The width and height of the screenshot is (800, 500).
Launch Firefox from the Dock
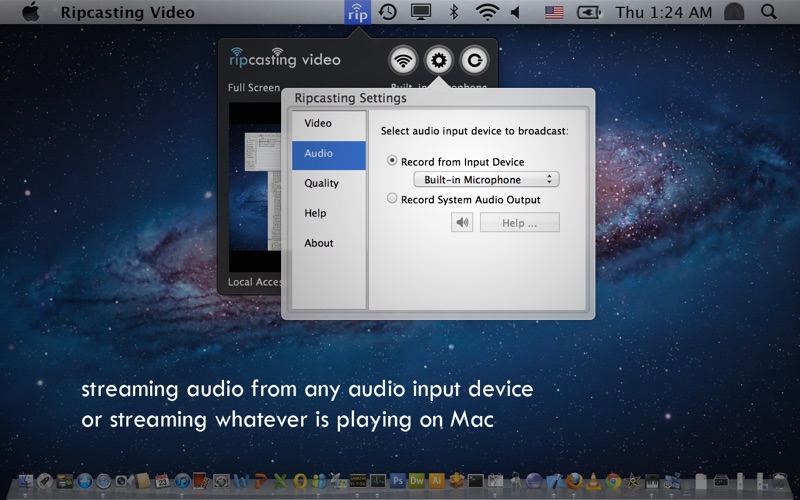click(x=574, y=481)
